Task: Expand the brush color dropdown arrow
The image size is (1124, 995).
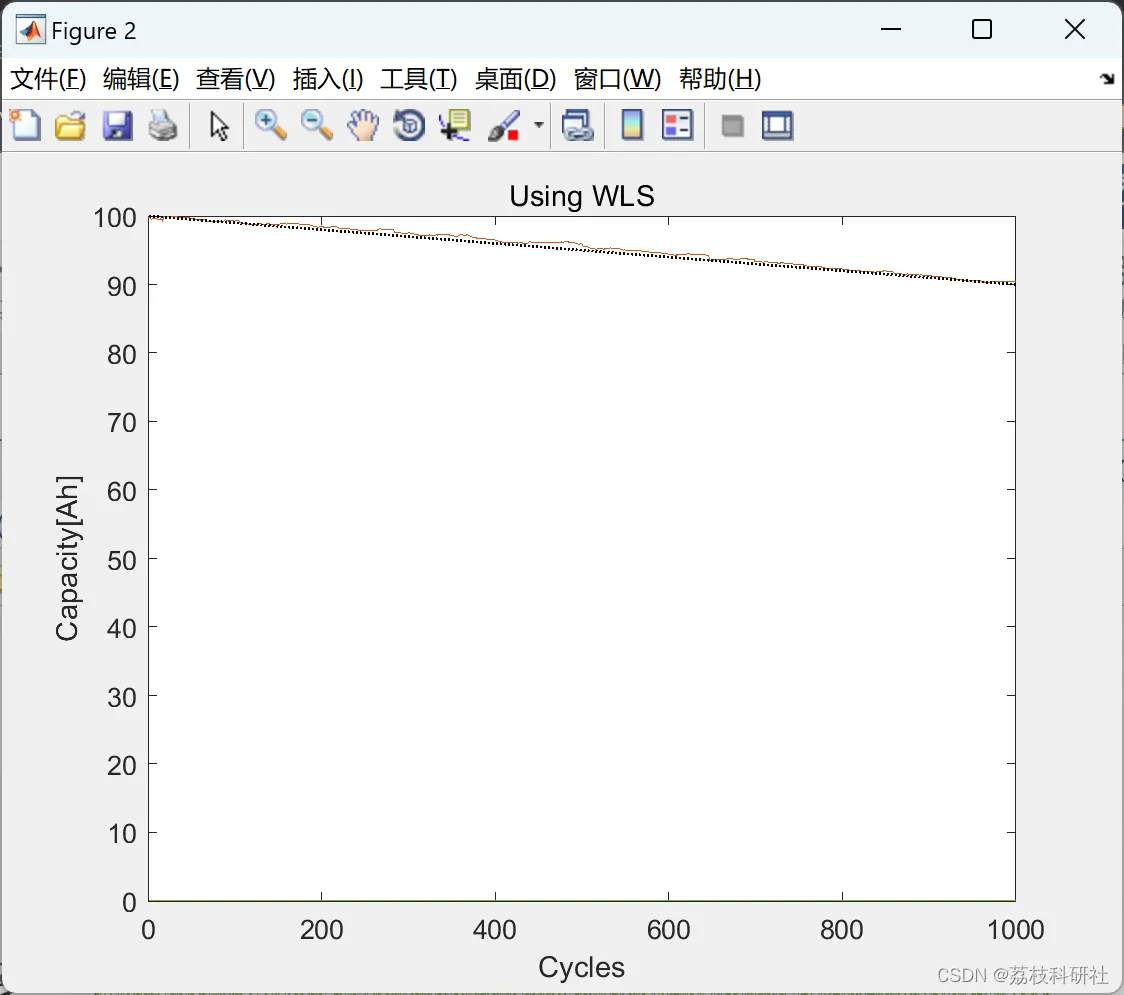Action: [x=539, y=125]
